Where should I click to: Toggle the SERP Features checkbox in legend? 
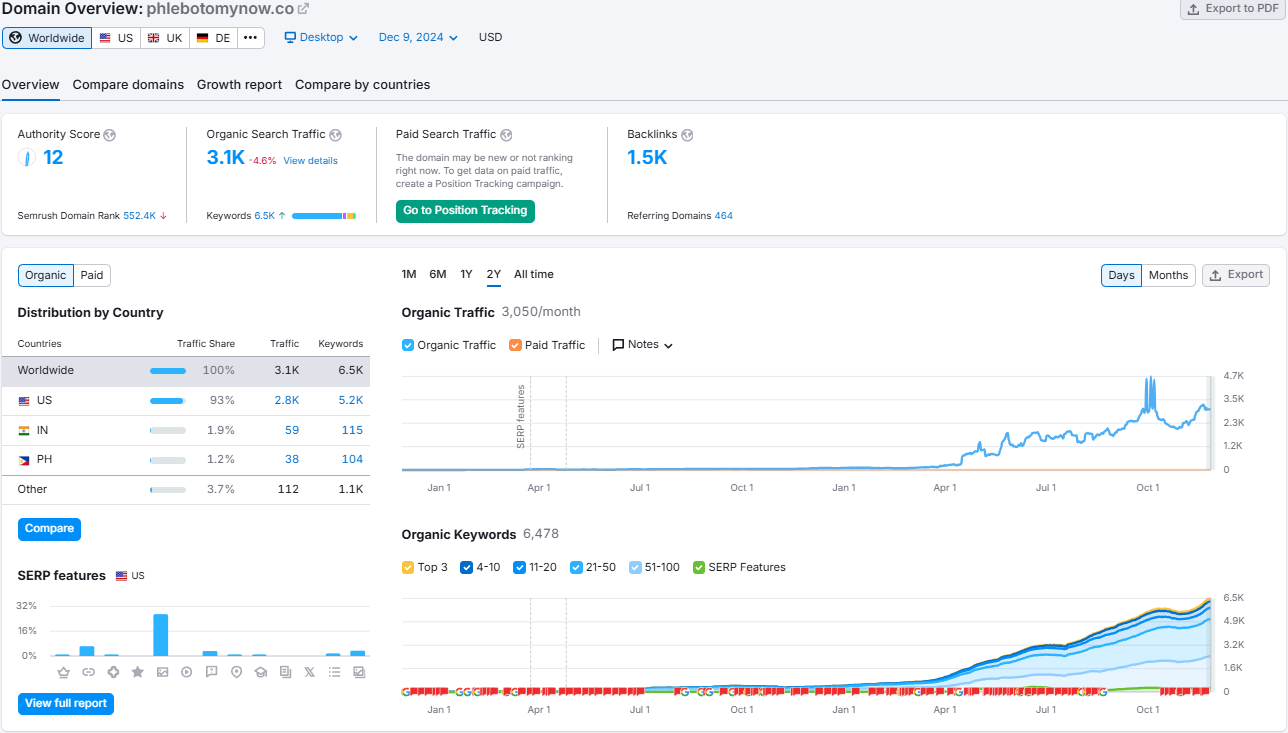tap(699, 567)
